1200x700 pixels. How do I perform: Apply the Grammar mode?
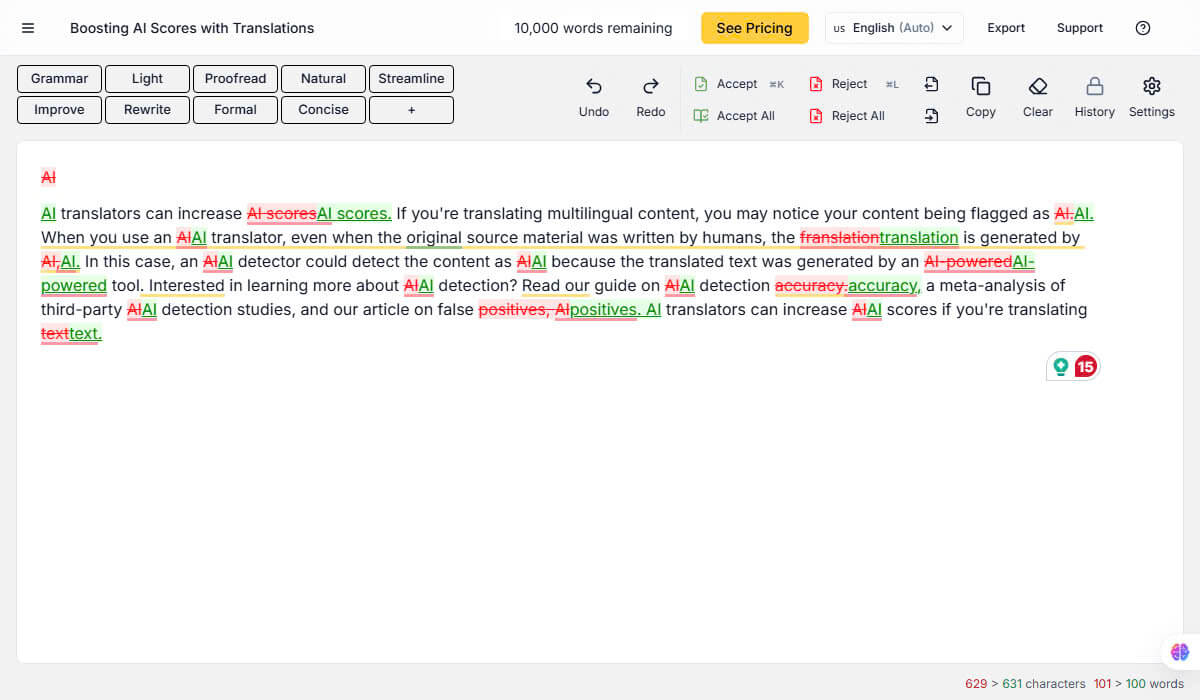click(x=60, y=79)
